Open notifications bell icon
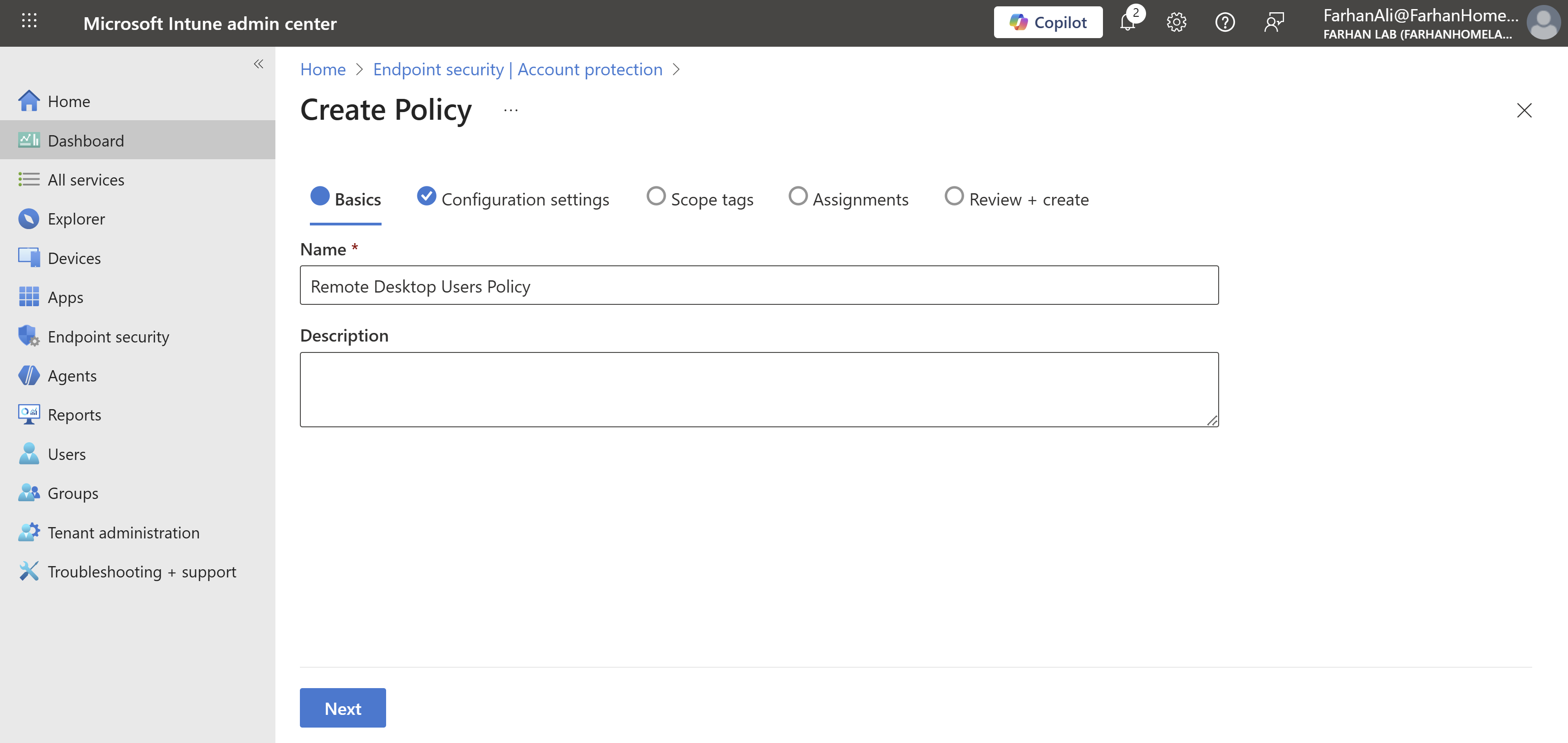 [x=1128, y=23]
